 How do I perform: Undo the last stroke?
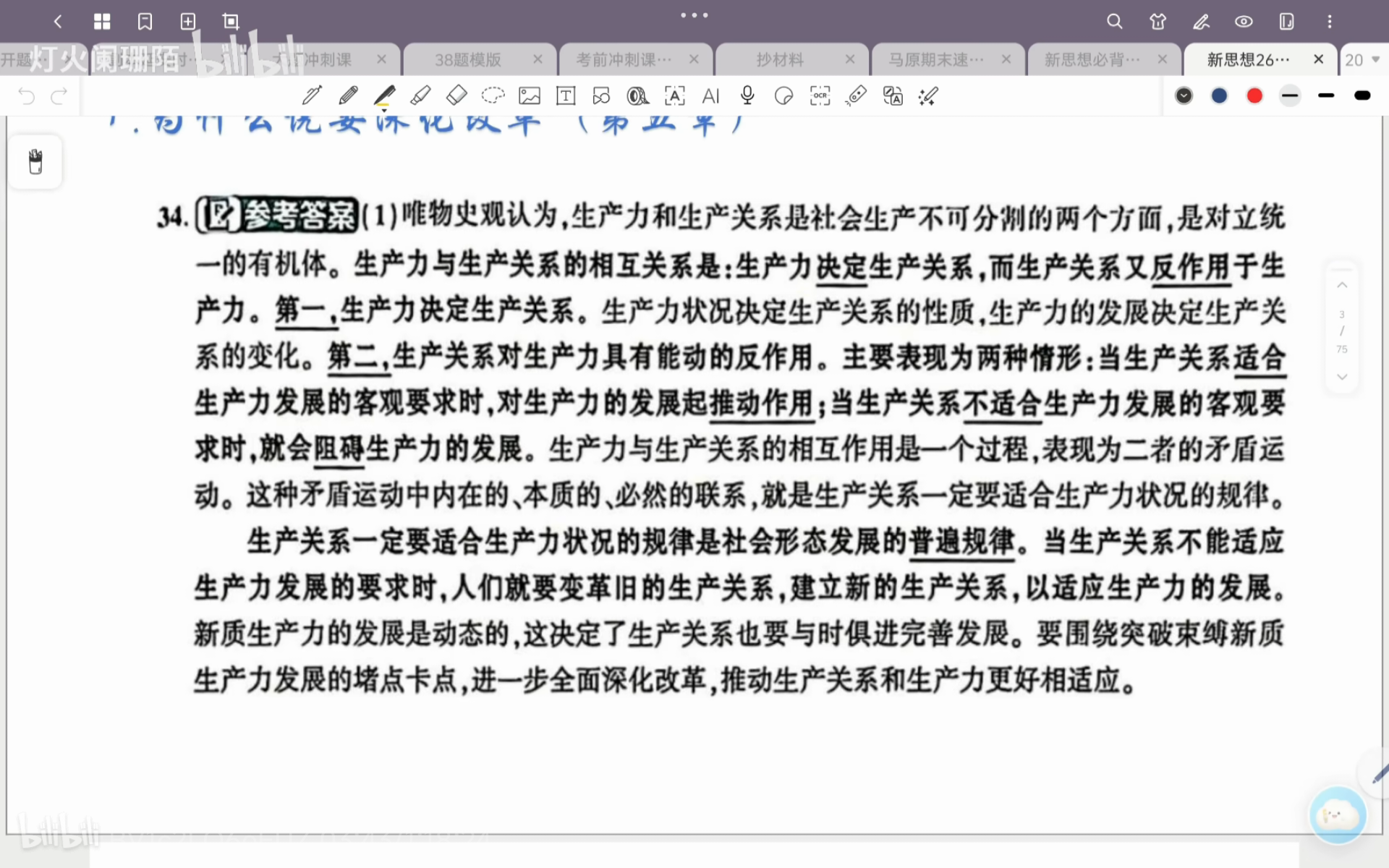pos(26,96)
